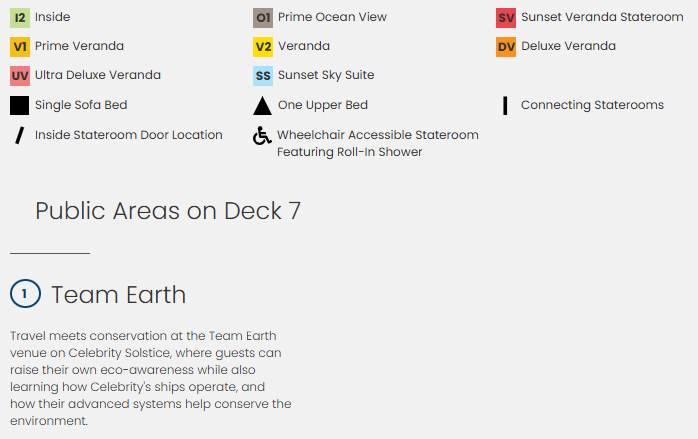Click the UV Ultra Deluxe Veranda badge
This screenshot has height=439, width=698.
[x=20, y=75]
